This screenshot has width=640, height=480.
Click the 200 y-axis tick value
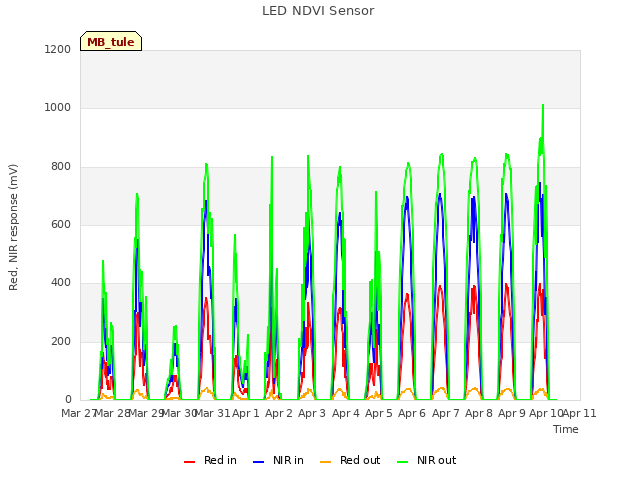coord(61,341)
